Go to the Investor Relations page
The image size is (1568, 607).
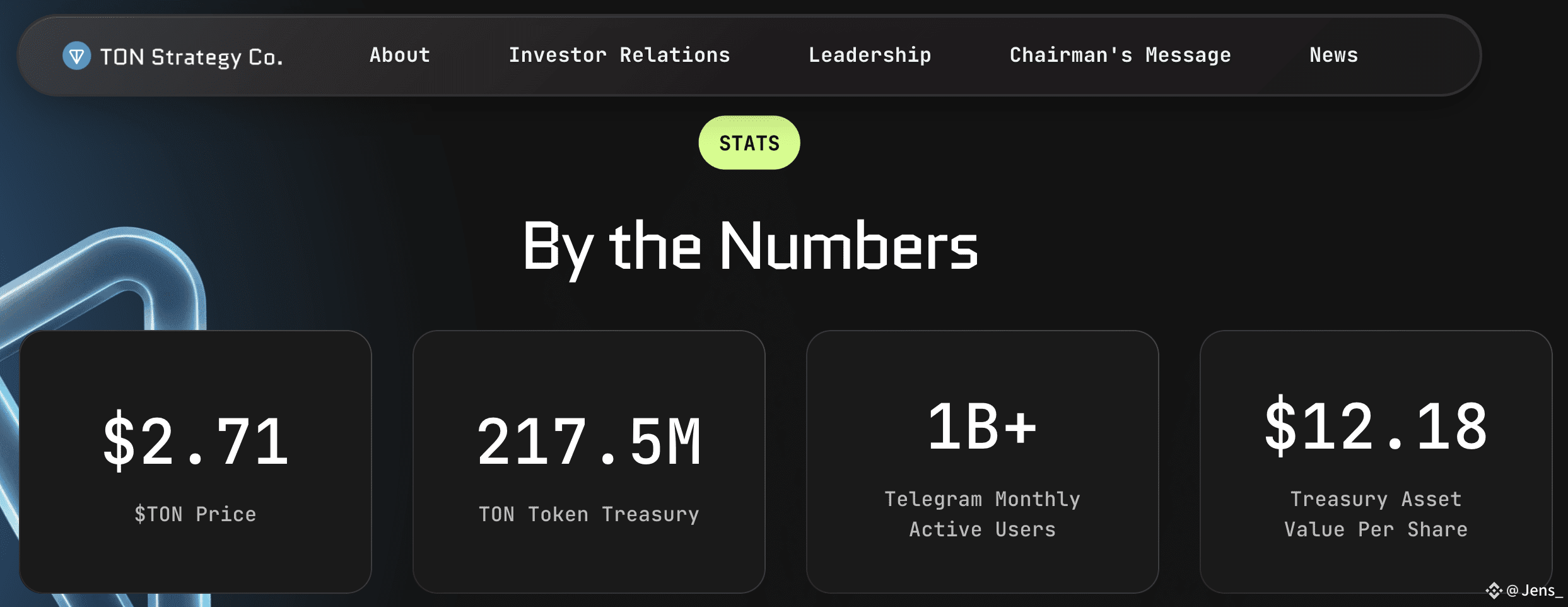click(619, 56)
